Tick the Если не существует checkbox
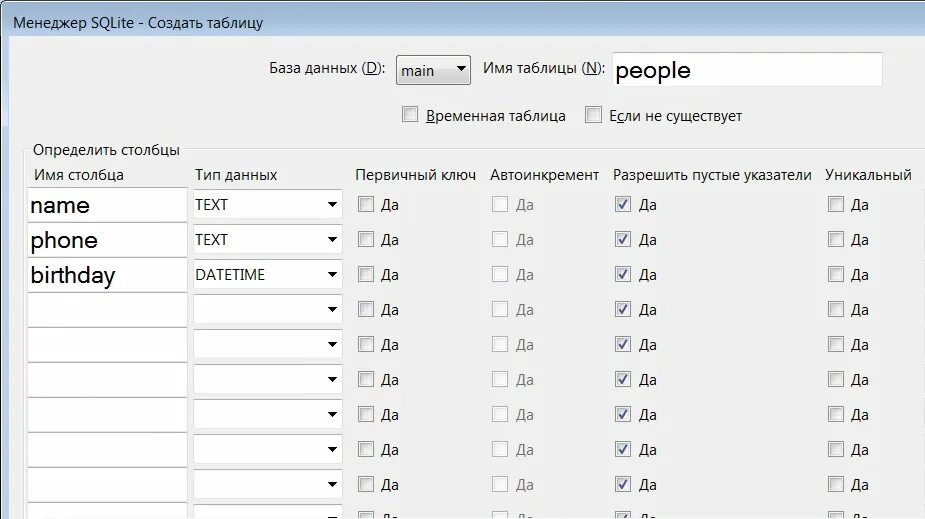925x519 pixels. [594, 115]
